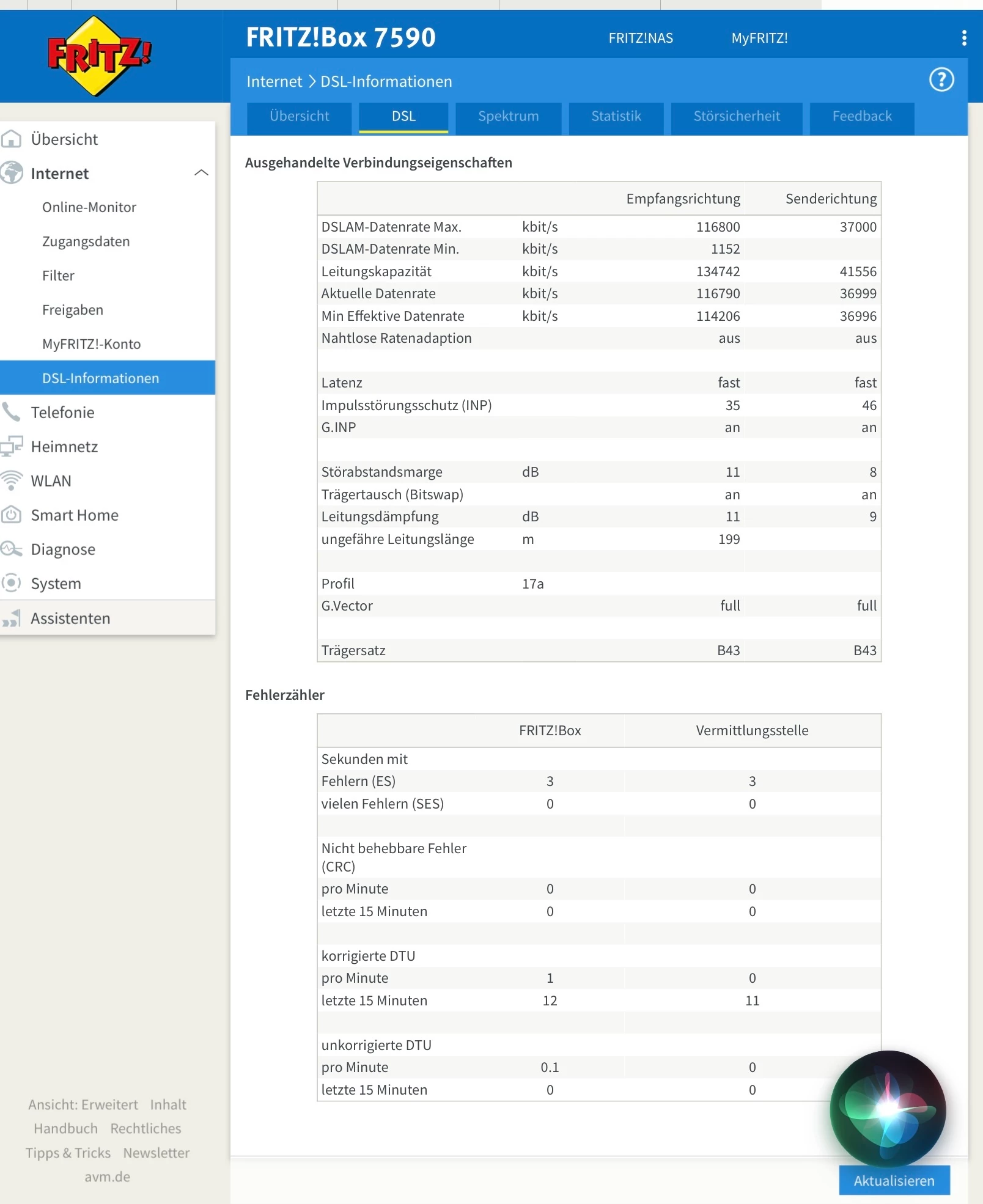Image resolution: width=983 pixels, height=1204 pixels.
Task: Click the Min Effektive Datenrate row label
Action: [x=392, y=316]
